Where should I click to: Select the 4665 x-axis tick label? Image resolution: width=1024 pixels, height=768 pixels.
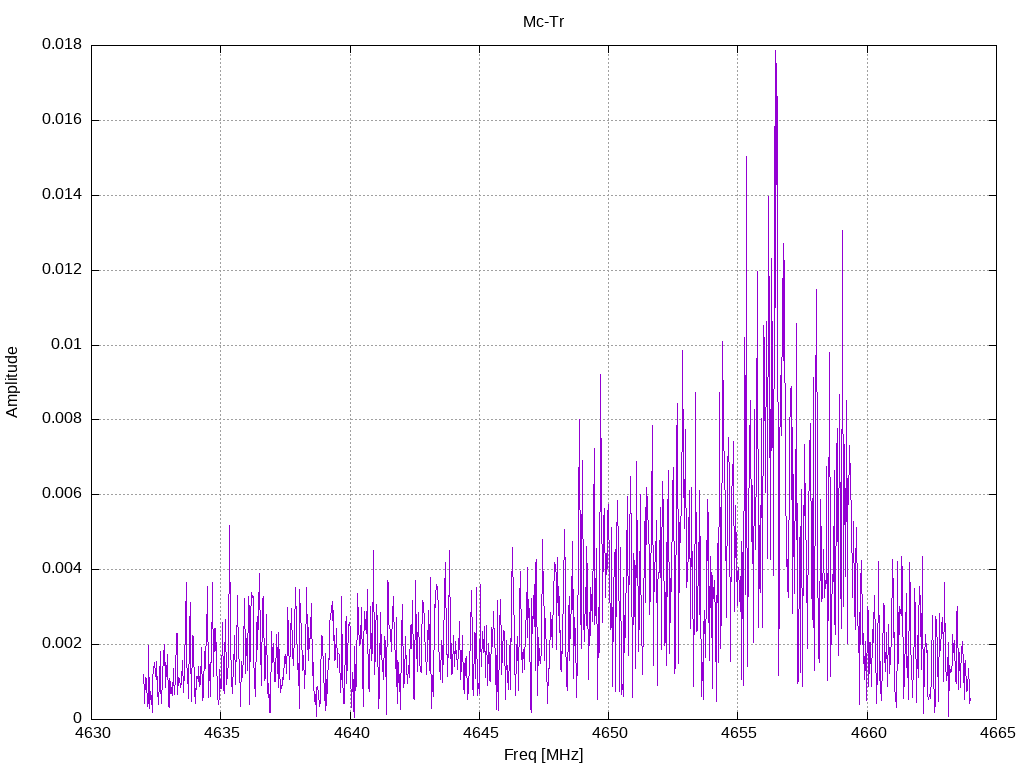(x=995, y=734)
